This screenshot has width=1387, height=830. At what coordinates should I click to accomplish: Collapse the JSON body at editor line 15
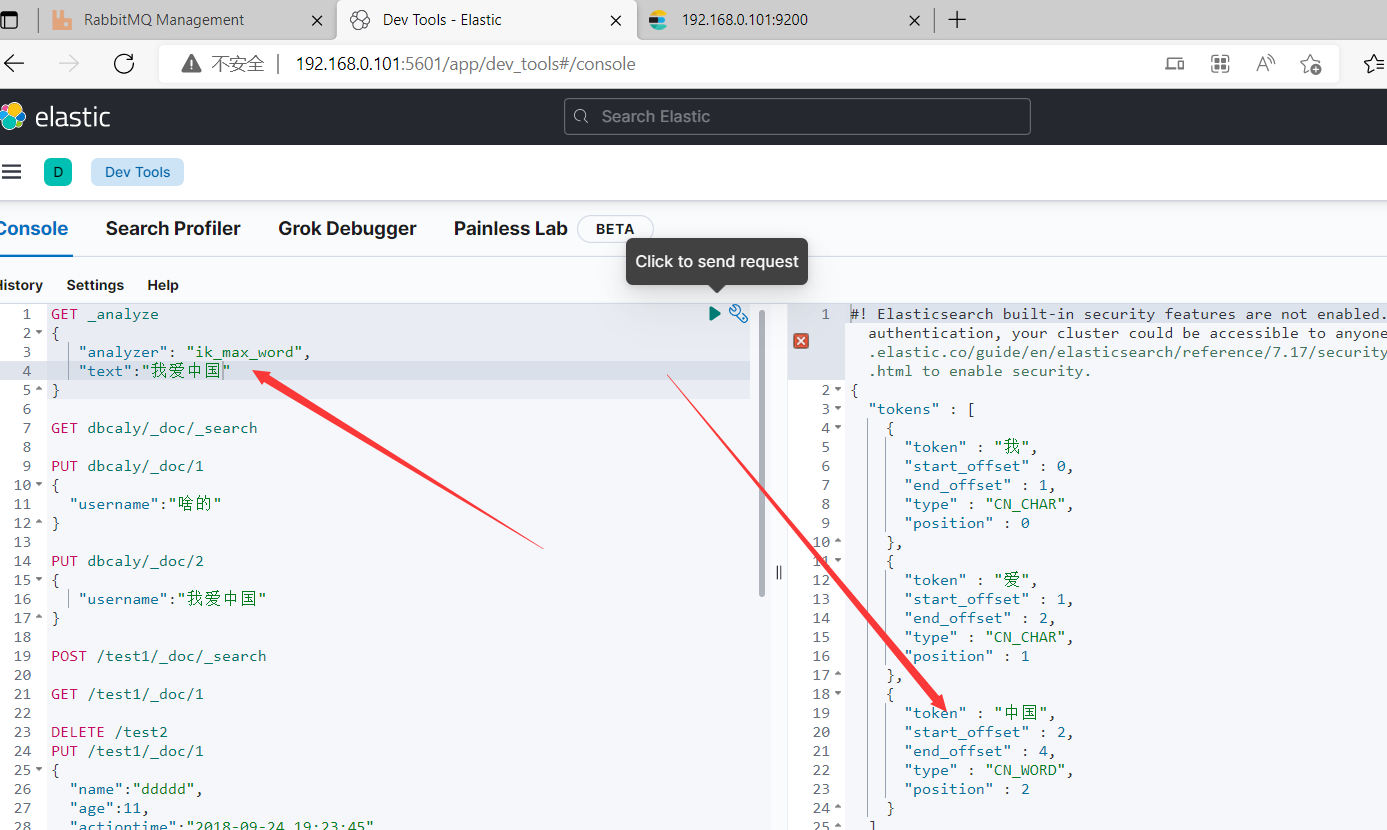pyautogui.click(x=39, y=580)
